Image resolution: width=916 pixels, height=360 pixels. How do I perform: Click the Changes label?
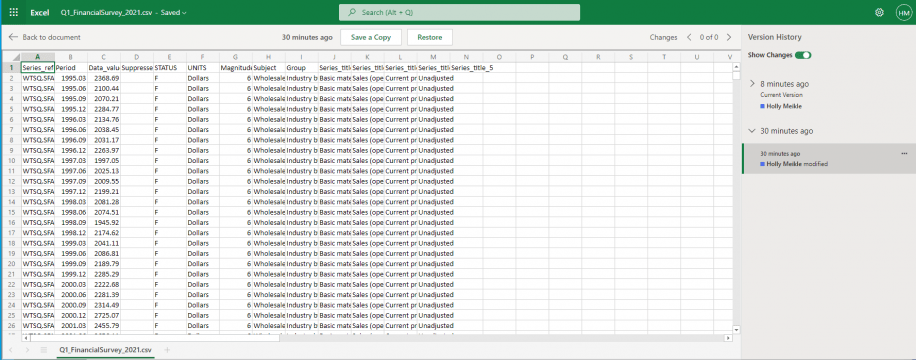(663, 37)
